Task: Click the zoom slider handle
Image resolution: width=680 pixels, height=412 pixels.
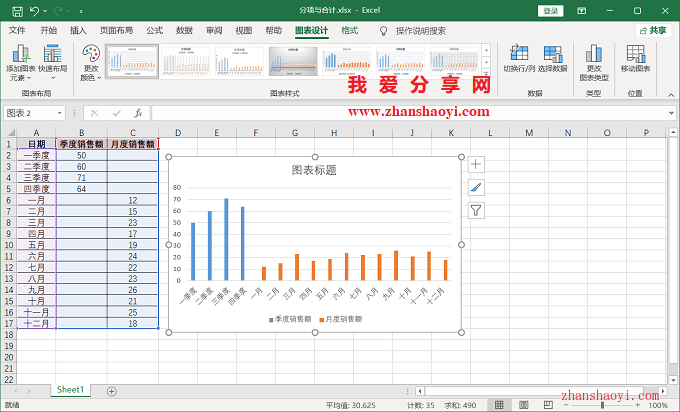Action: click(x=602, y=405)
